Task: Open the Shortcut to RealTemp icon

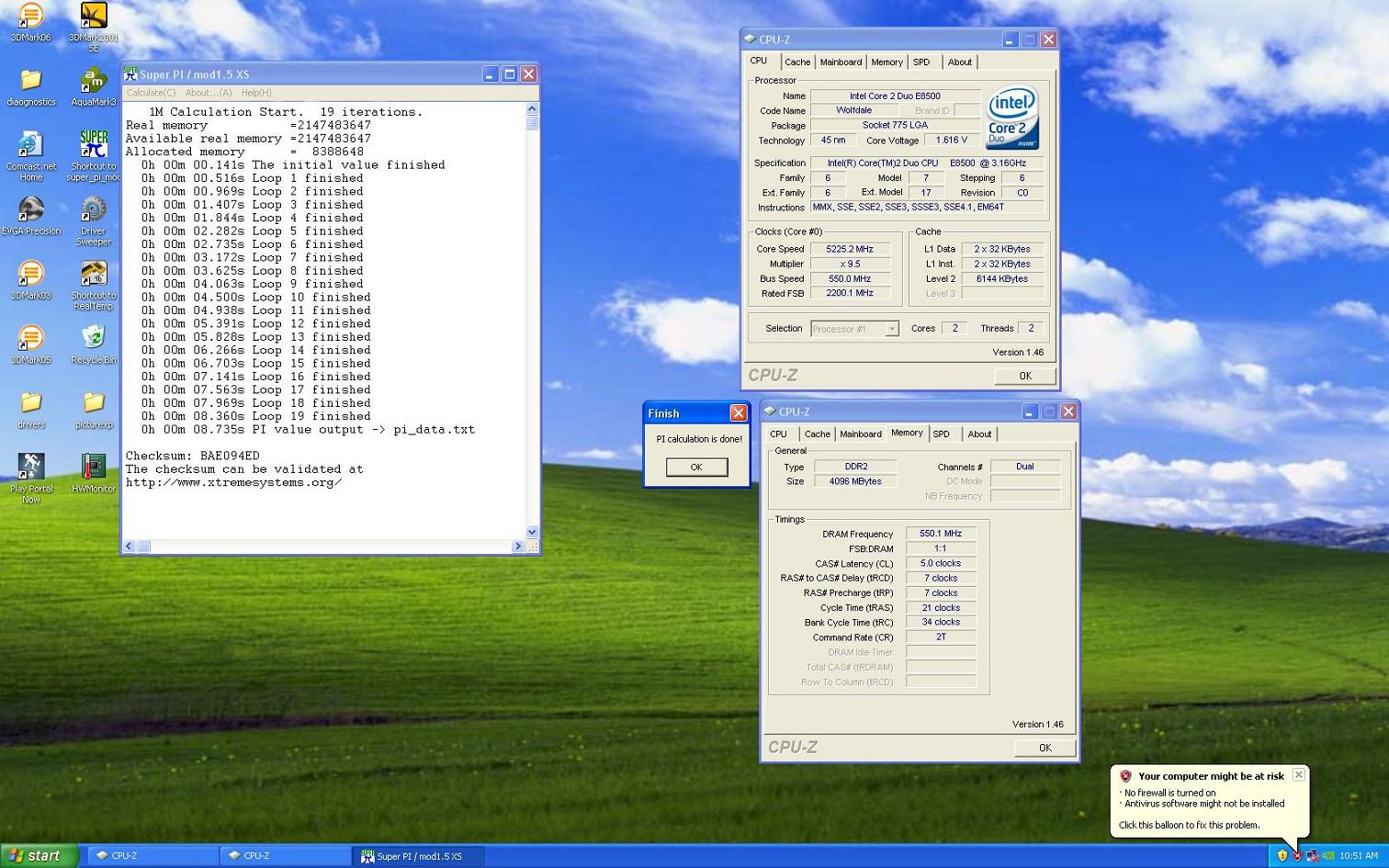Action: [93, 285]
